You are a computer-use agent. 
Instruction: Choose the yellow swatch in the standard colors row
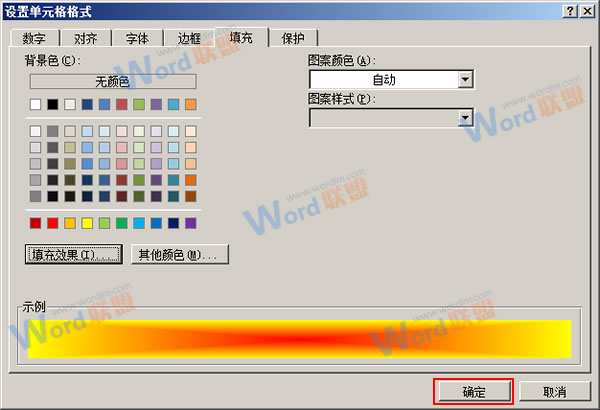point(87,223)
